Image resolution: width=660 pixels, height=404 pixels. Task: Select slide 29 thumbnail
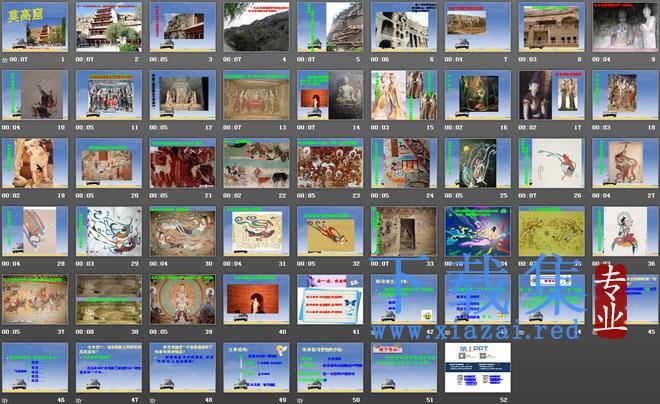(109, 231)
